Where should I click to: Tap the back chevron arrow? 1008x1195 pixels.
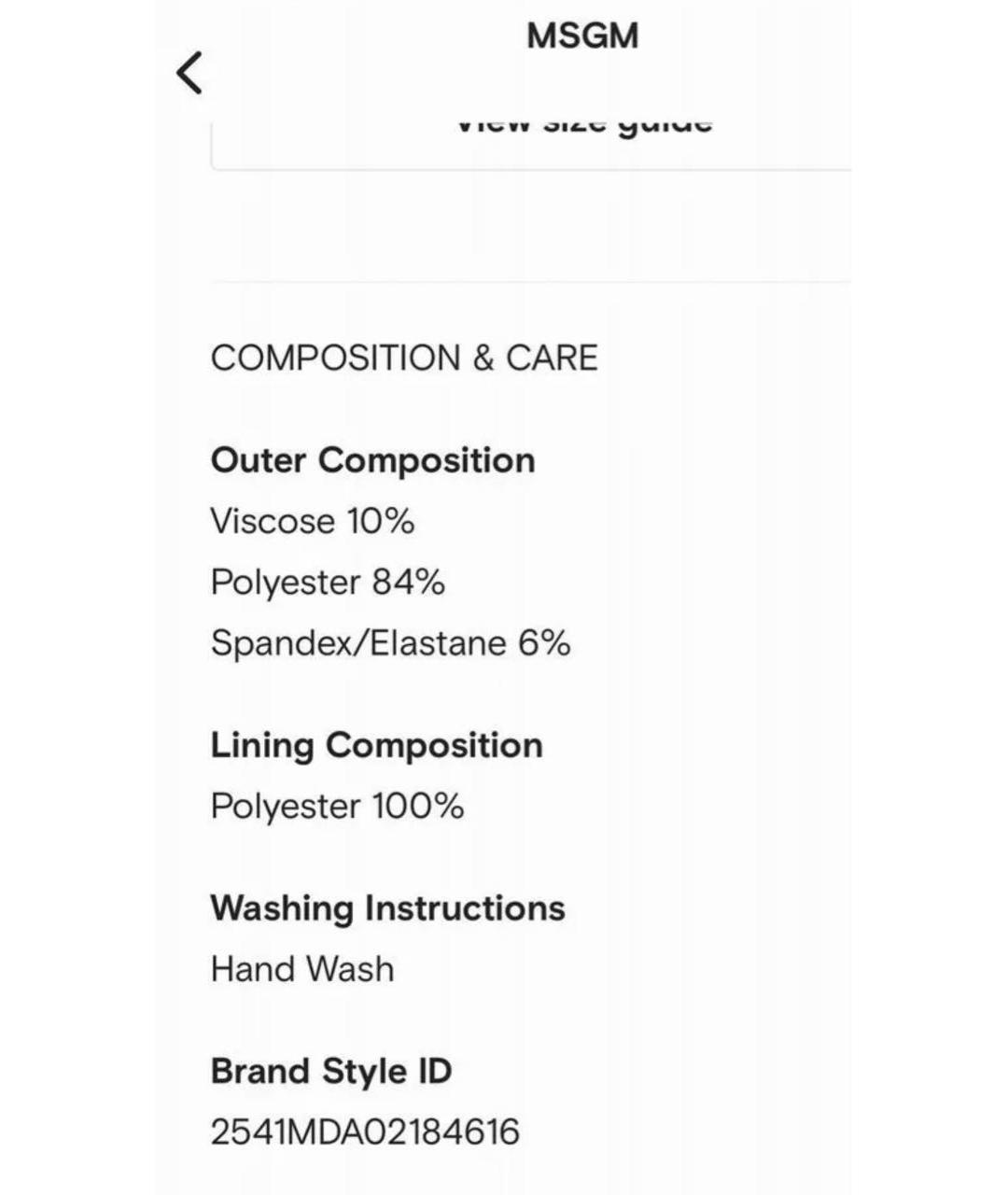tap(189, 73)
